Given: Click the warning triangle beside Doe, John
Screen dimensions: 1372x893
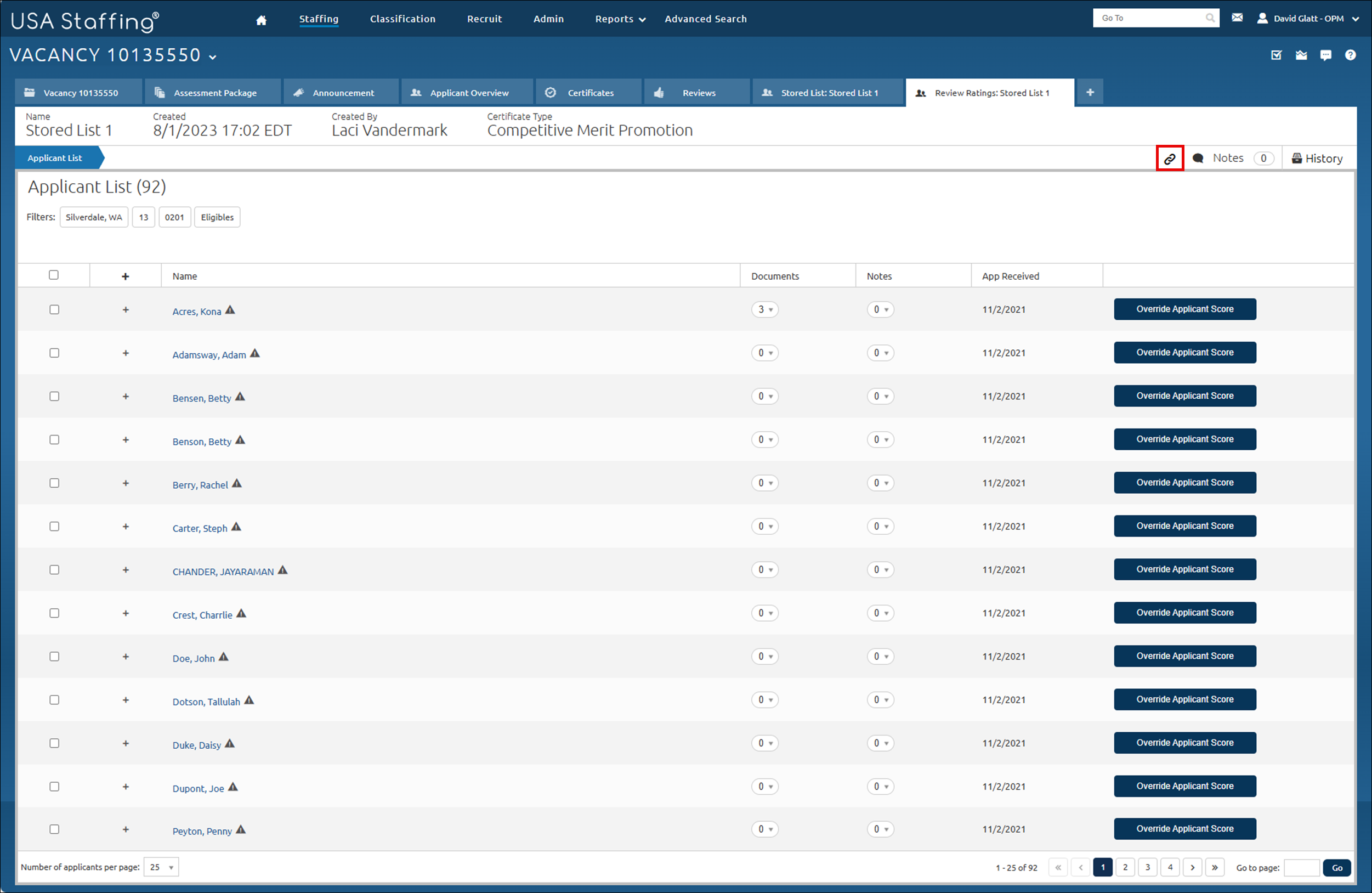Looking at the screenshot, I should 224,657.
